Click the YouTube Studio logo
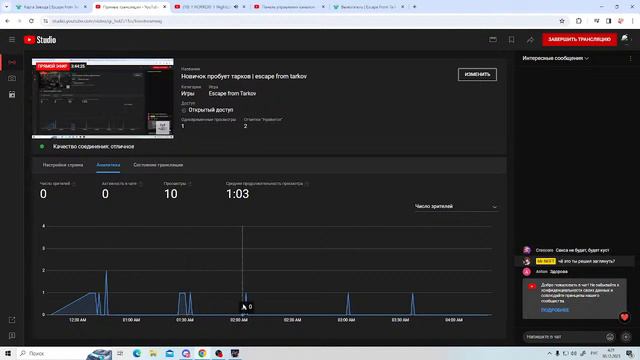Screen dimensions: 640x360 (40, 40)
